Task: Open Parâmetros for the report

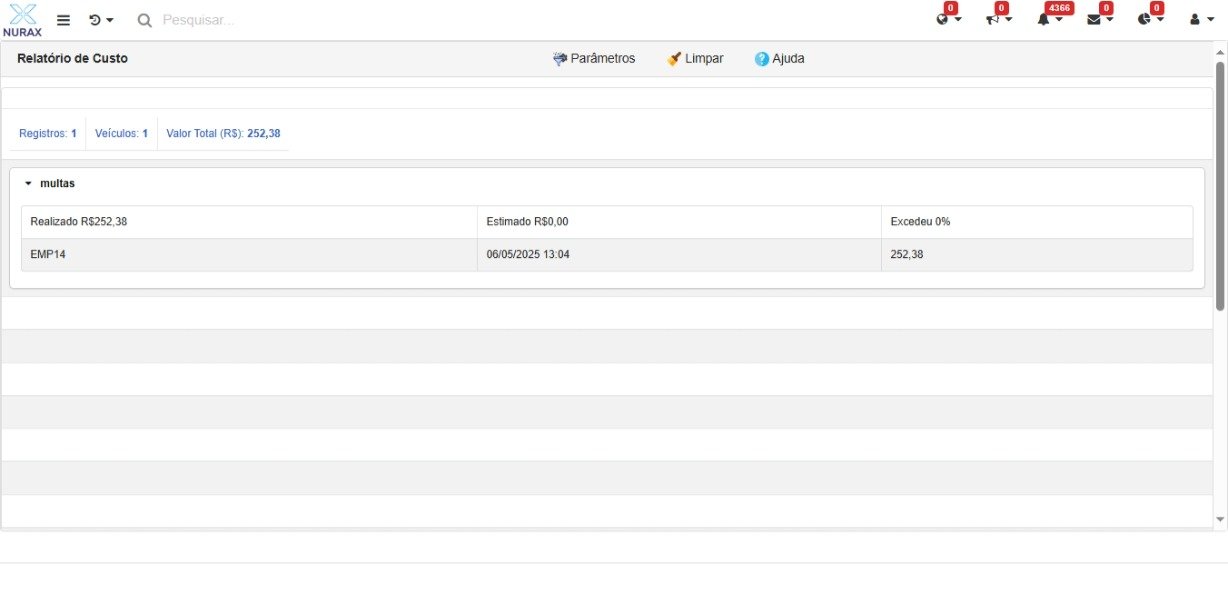Action: 594,59
